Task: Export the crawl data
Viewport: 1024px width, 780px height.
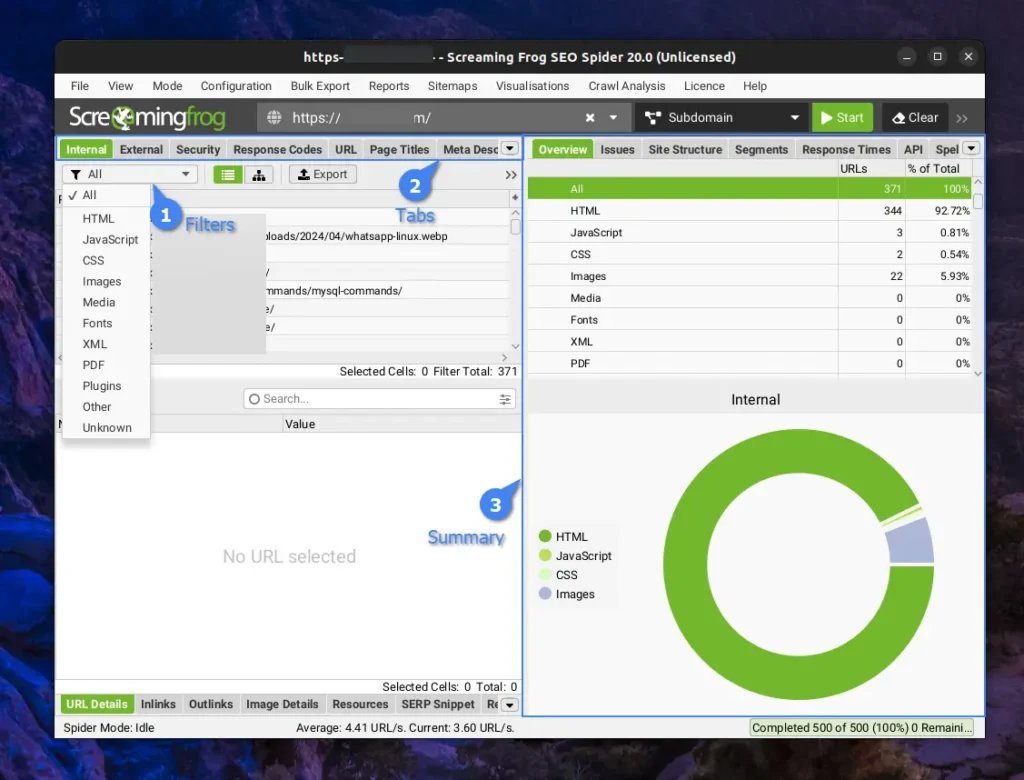Action: 323,174
